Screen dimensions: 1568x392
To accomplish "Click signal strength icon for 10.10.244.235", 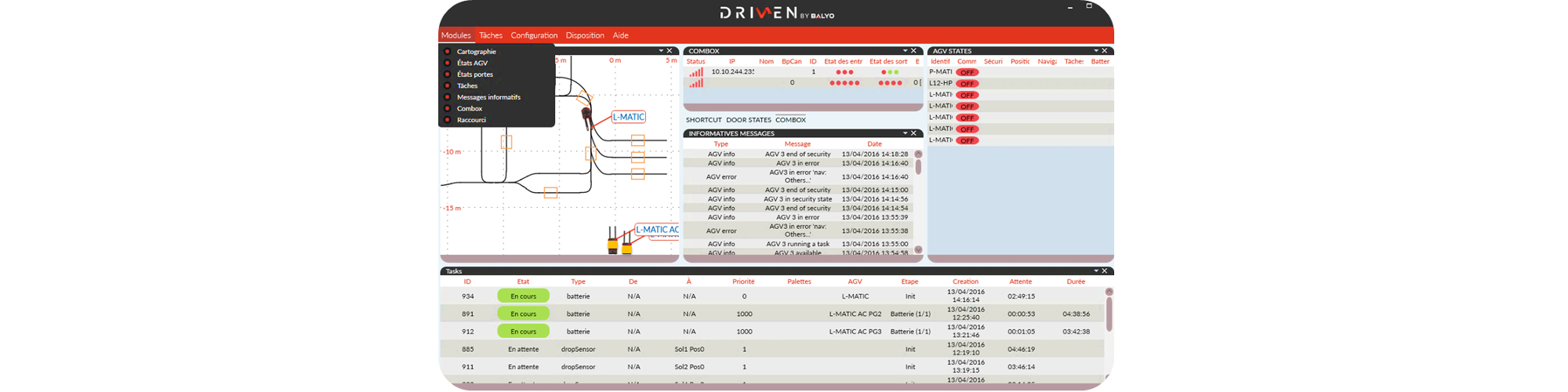I will pyautogui.click(x=695, y=72).
